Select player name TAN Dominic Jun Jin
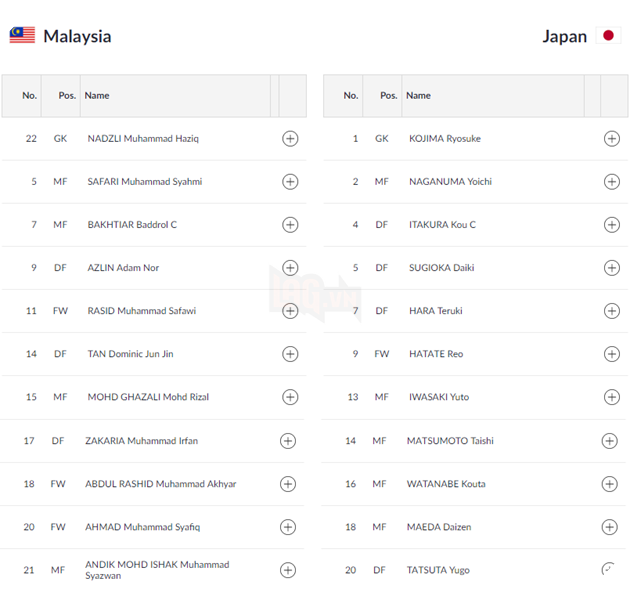 [131, 354]
